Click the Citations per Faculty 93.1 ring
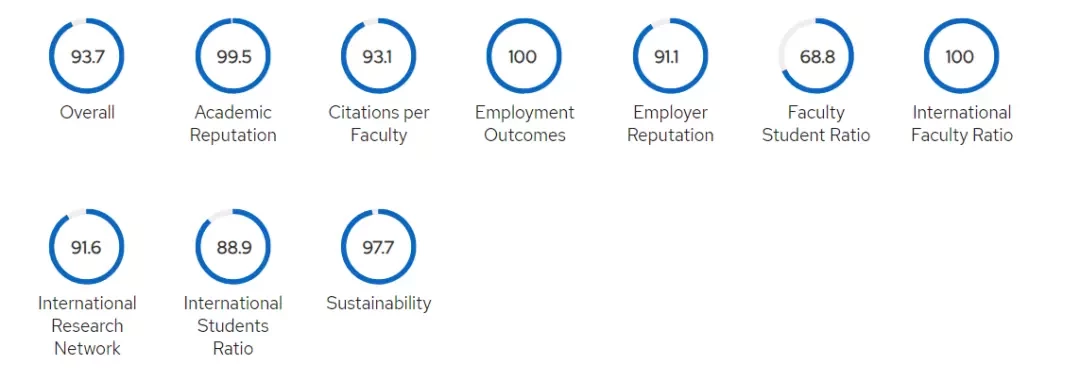The image size is (1080, 381). pos(378,56)
